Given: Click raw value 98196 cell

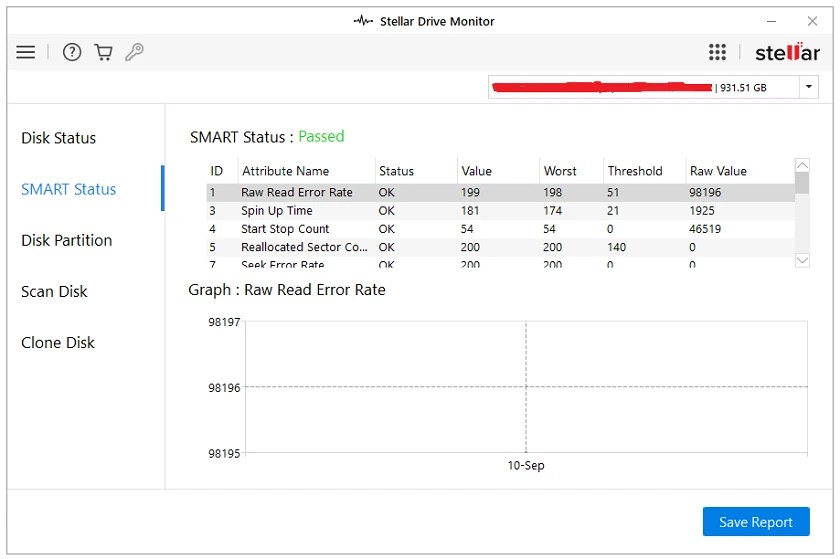Looking at the screenshot, I should (705, 192).
